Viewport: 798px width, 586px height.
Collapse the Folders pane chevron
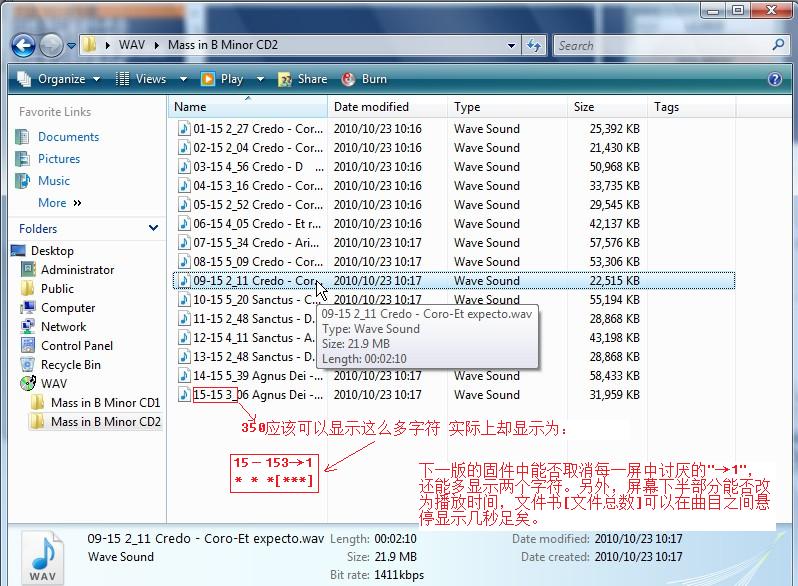pyautogui.click(x=153, y=228)
